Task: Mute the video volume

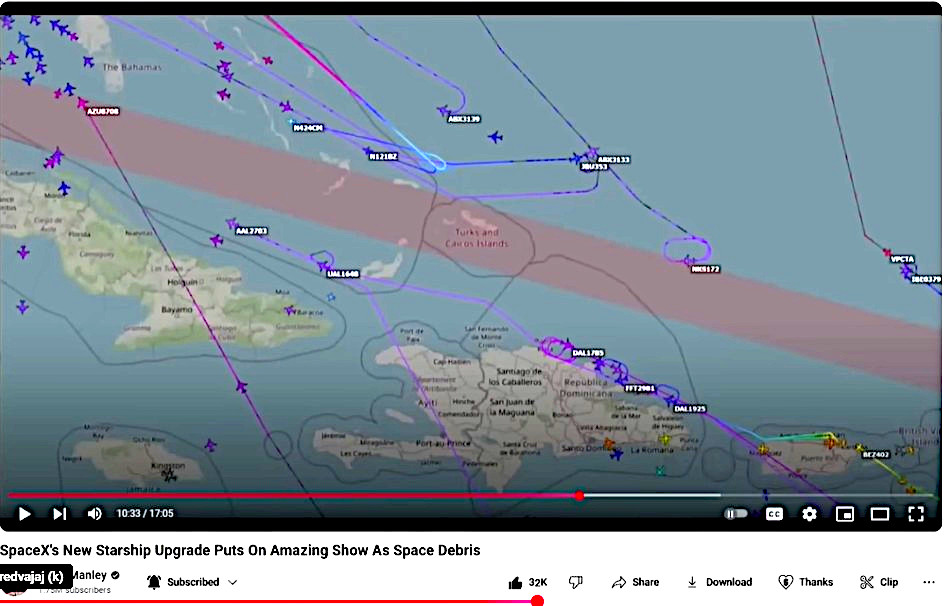Action: point(95,514)
